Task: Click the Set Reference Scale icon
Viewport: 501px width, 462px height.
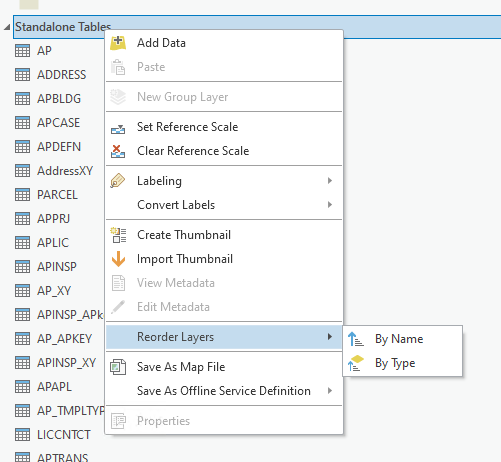Action: (118, 128)
